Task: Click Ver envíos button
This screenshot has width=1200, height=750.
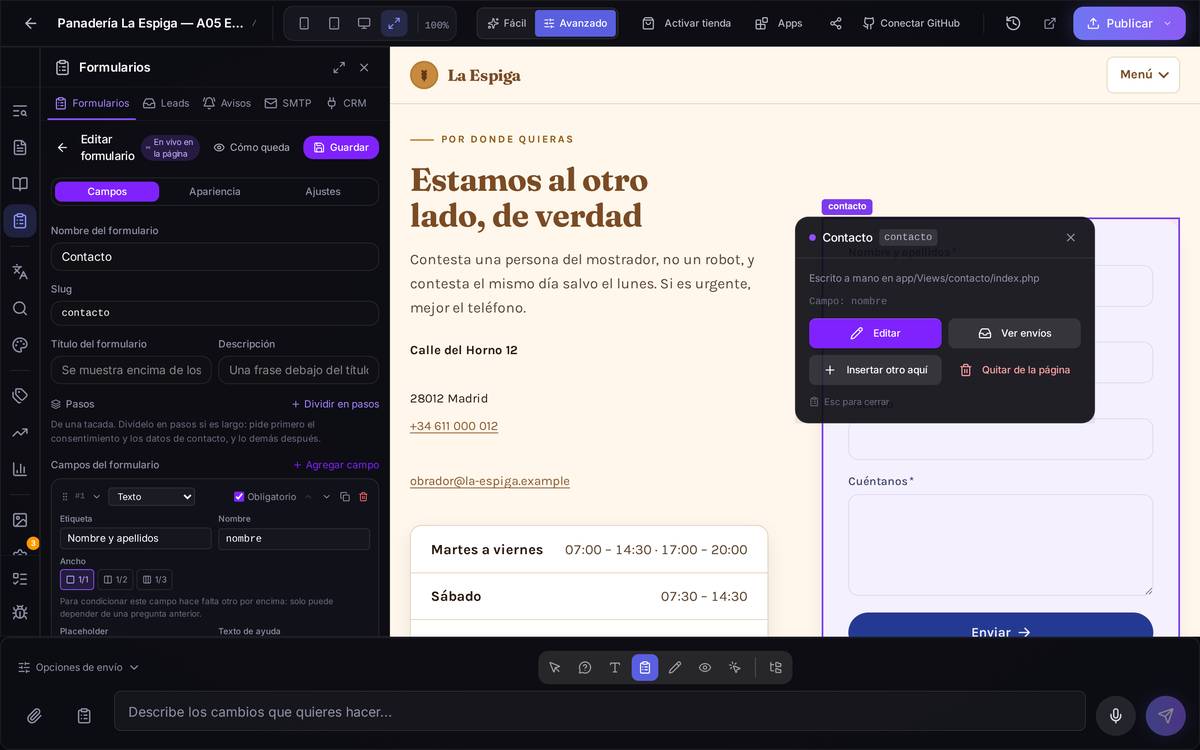Action: [x=1014, y=333]
